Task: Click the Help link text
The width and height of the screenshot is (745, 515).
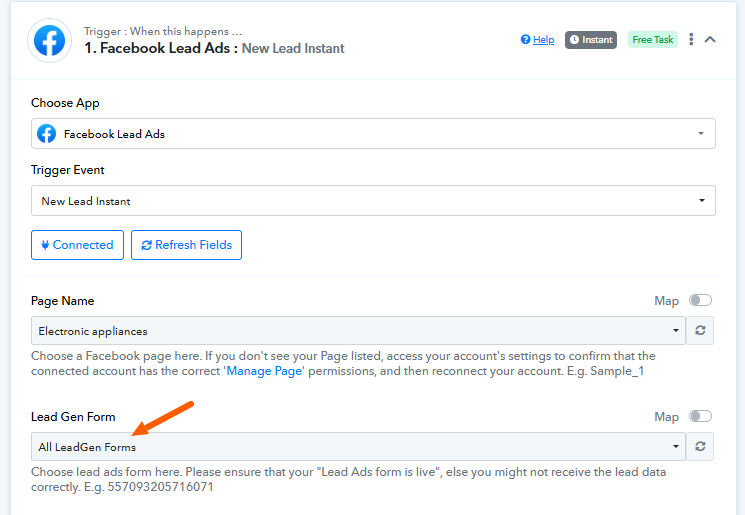Action: click(543, 40)
